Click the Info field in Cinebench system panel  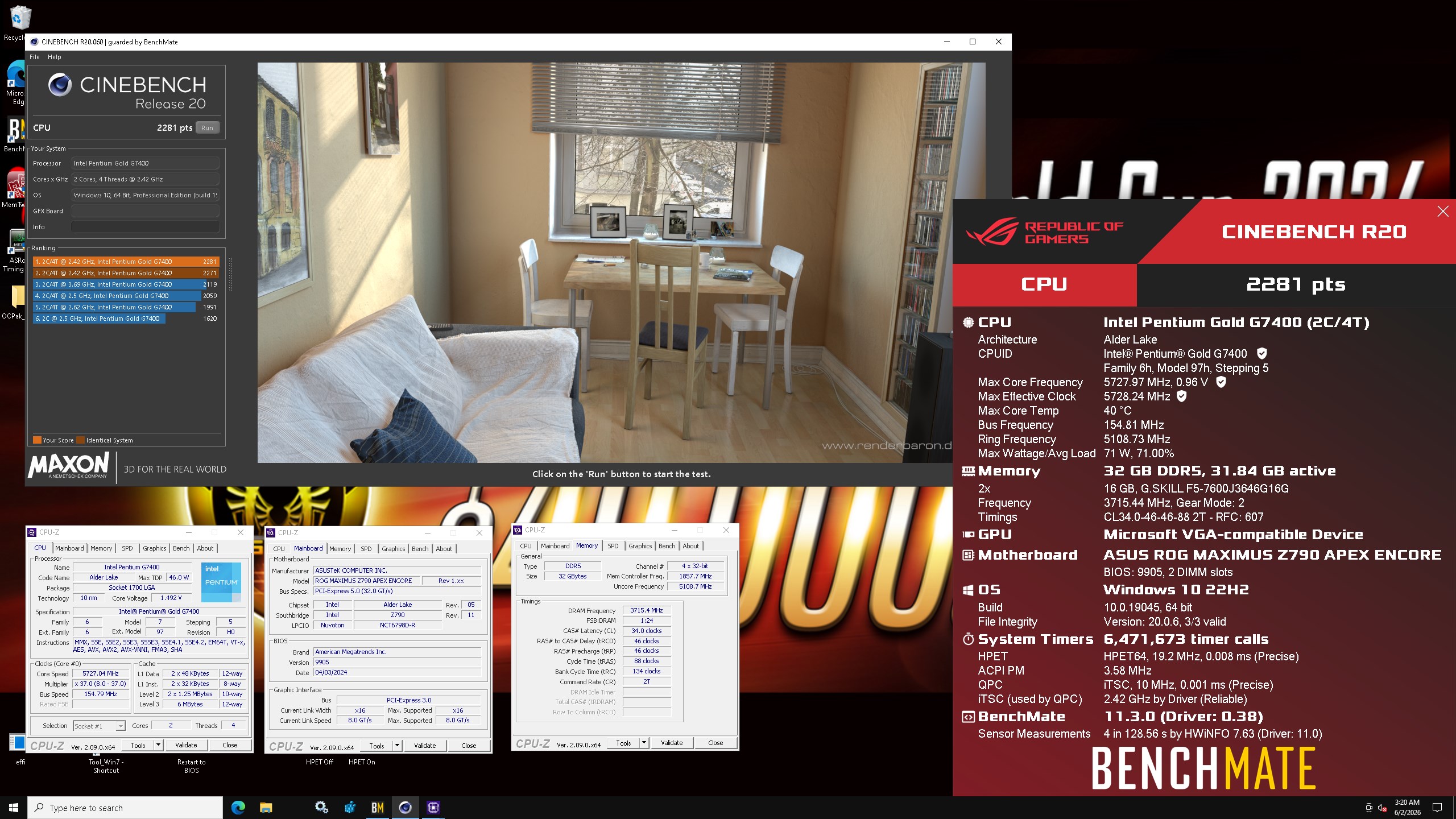(x=145, y=227)
